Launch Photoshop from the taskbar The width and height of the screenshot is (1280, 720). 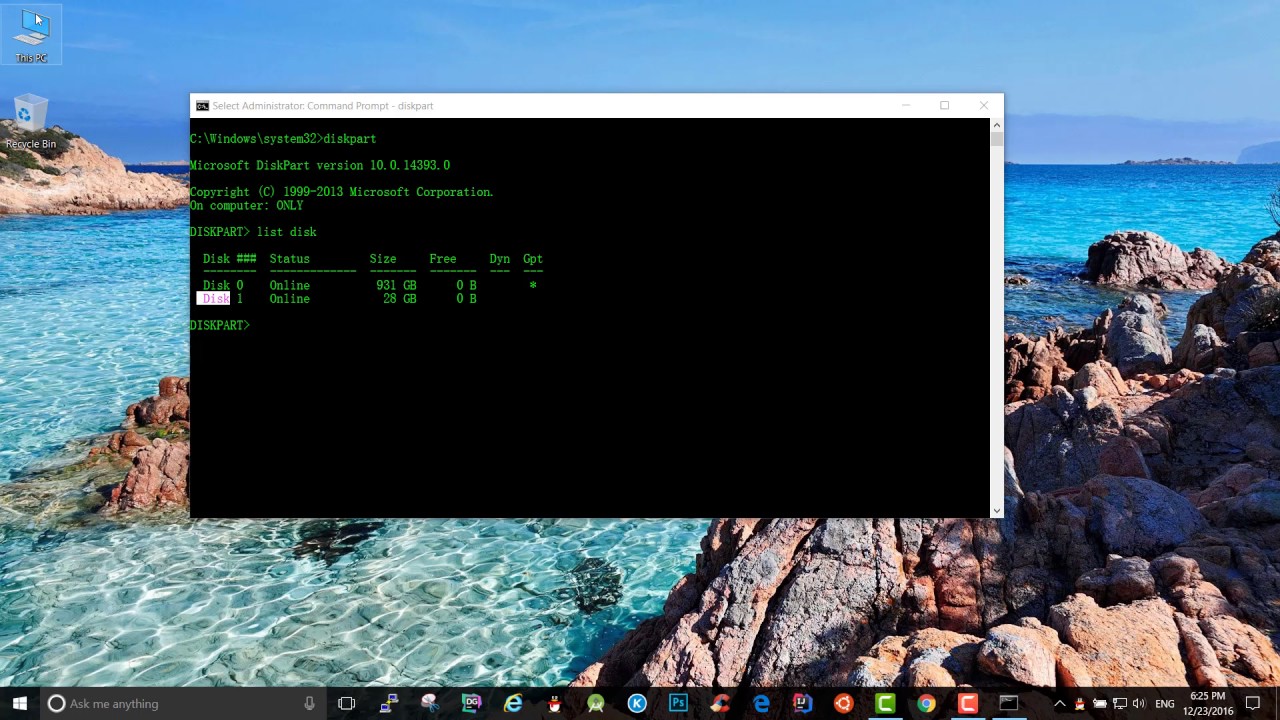(x=678, y=703)
